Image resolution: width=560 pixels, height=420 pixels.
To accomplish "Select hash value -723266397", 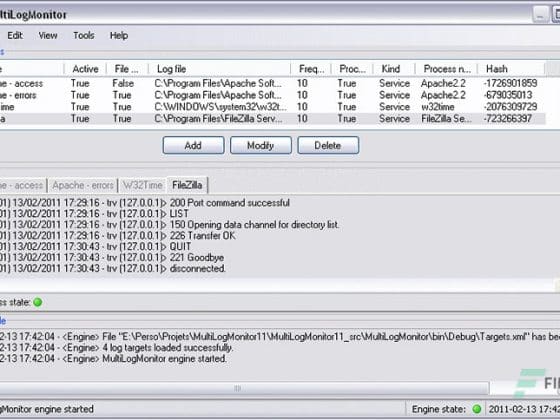I will point(508,119).
